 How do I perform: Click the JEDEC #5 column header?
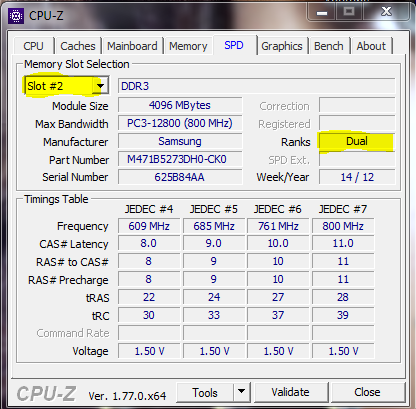click(x=214, y=209)
